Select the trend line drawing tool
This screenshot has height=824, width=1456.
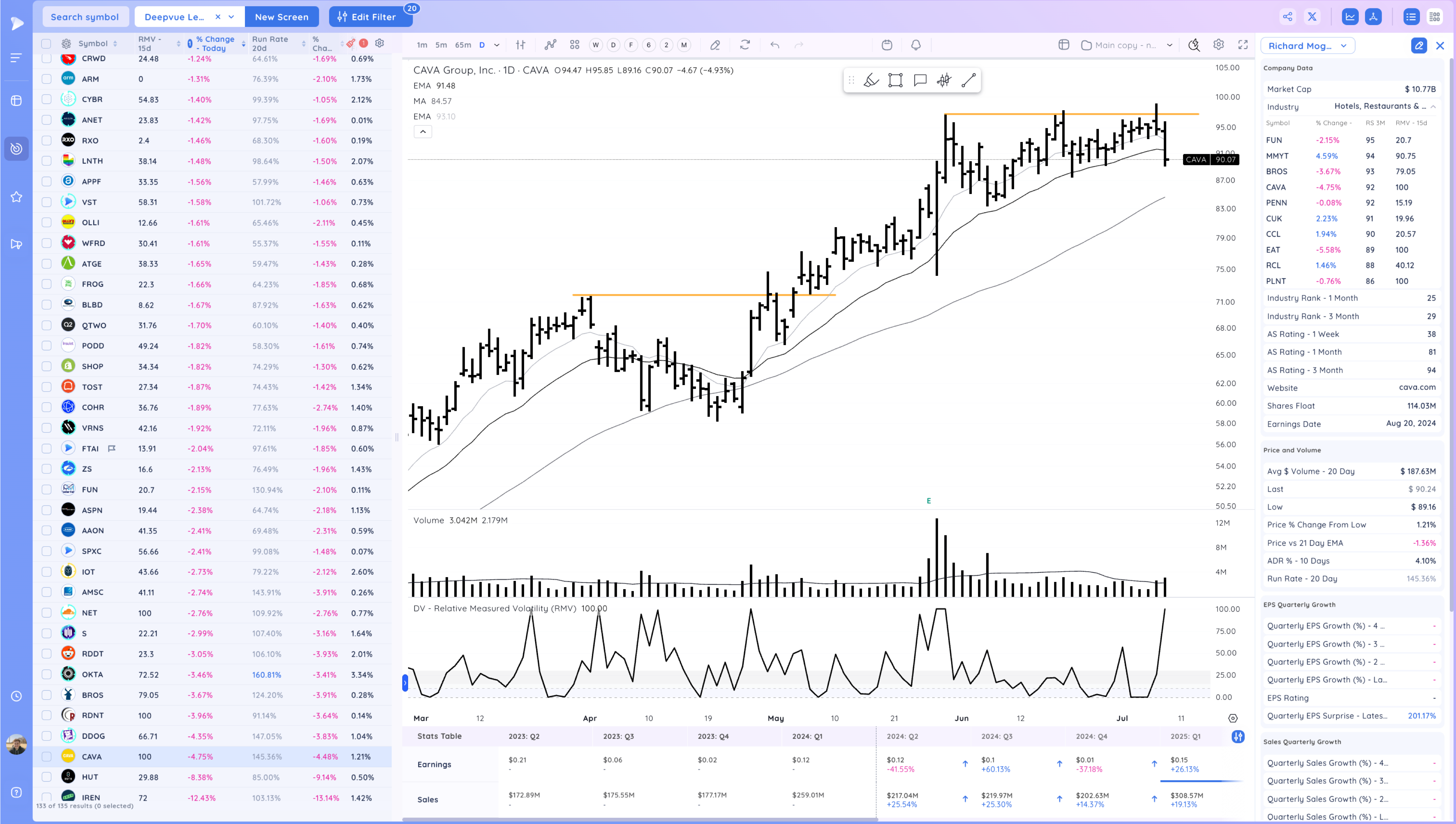968,80
